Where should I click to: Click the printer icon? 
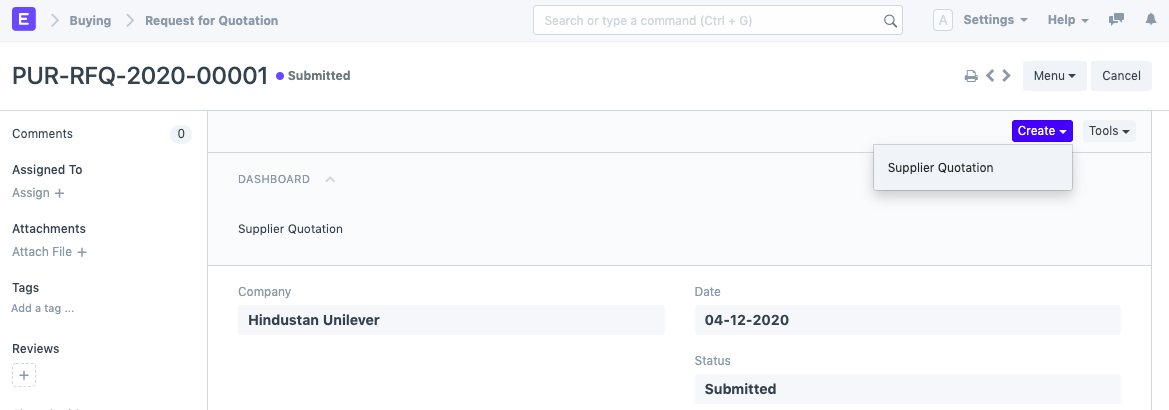pyautogui.click(x=970, y=76)
